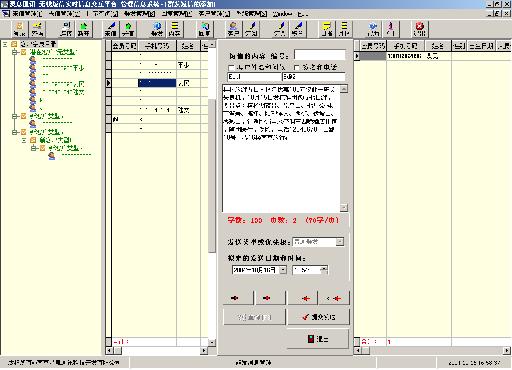Open the dropdown below the red character count

pos(340,242)
